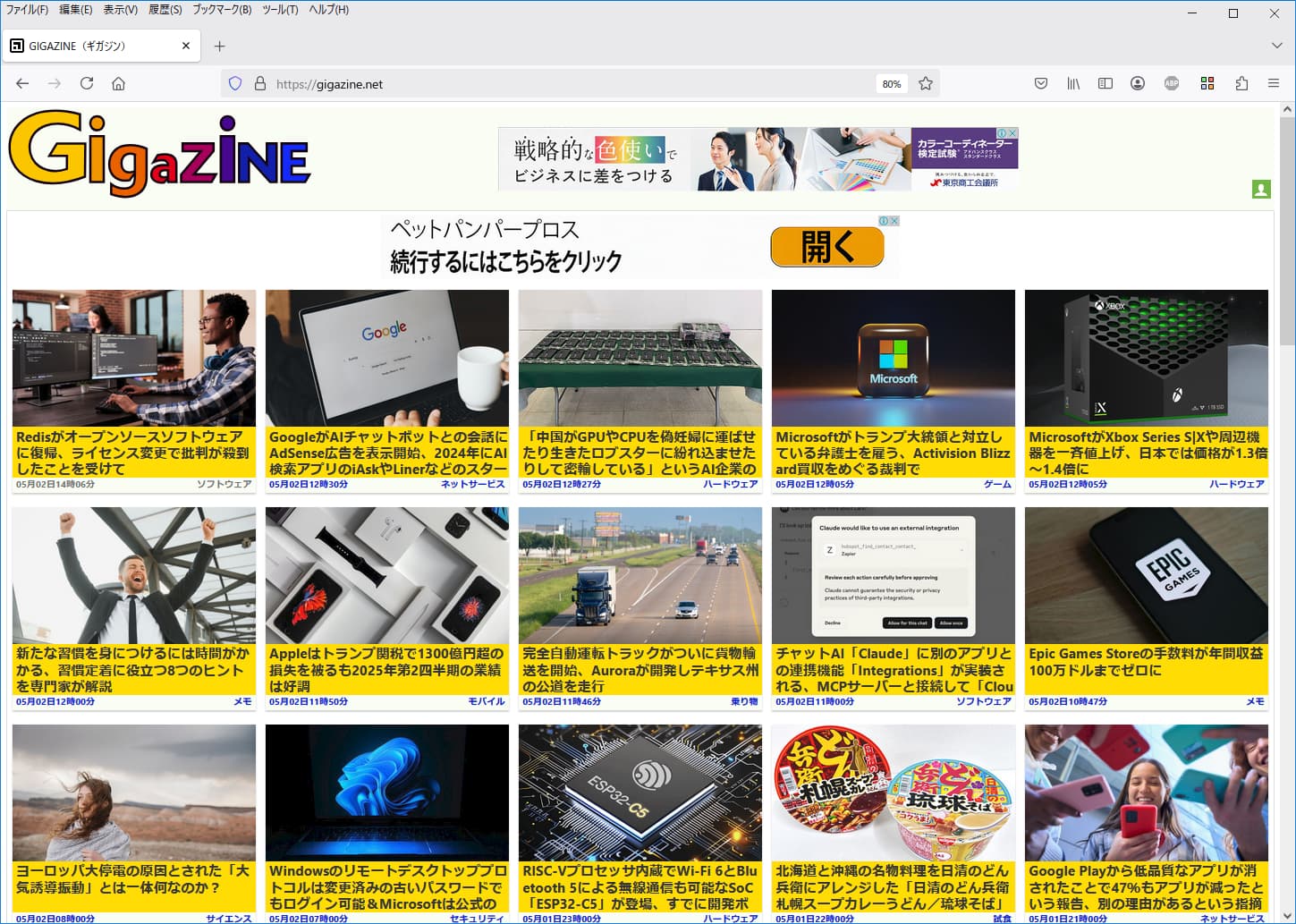The image size is (1296, 924).
Task: Open the Xbox Series S|X price article
Action: 1147,453
